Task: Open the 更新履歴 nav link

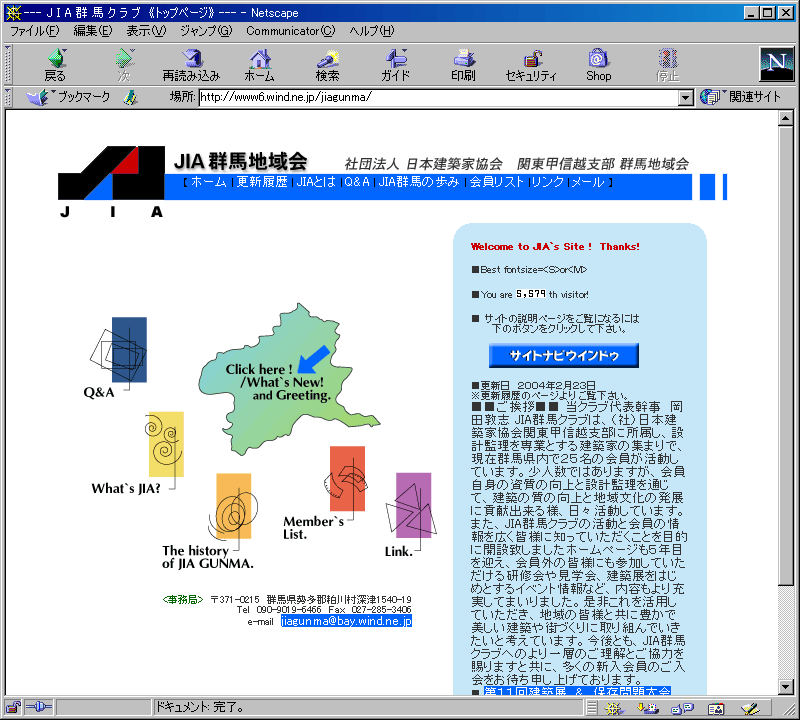Action: pos(262,182)
